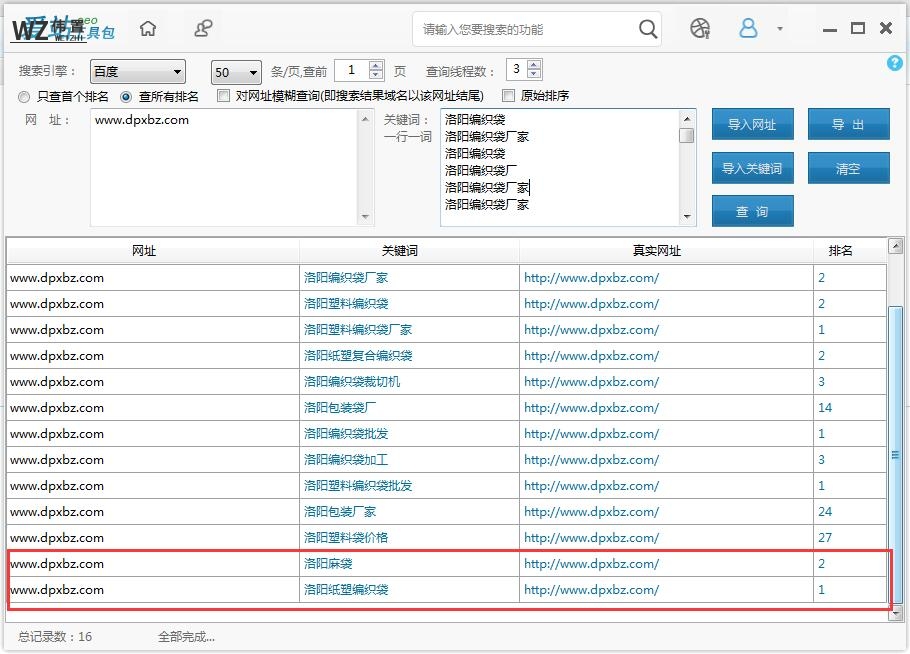Click the blue help question mark icon
This screenshot has width=910, height=654.
[x=894, y=63]
